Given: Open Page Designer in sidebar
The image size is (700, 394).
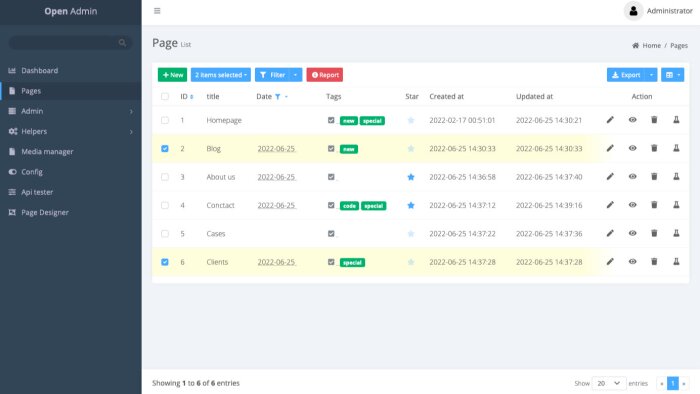Looking at the screenshot, I should [x=71, y=212].
